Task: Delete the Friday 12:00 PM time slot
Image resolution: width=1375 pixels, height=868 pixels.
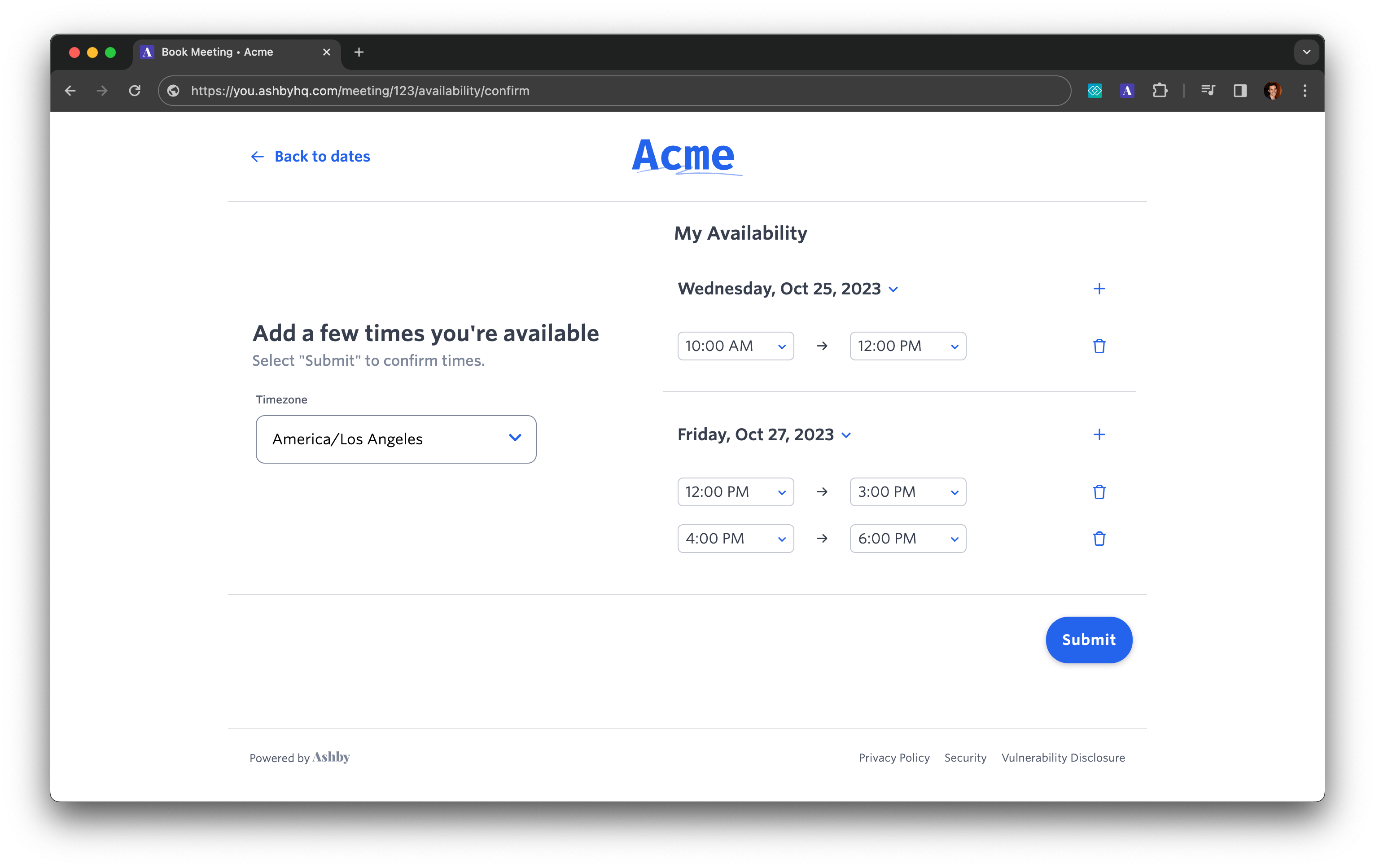Action: click(x=1099, y=492)
